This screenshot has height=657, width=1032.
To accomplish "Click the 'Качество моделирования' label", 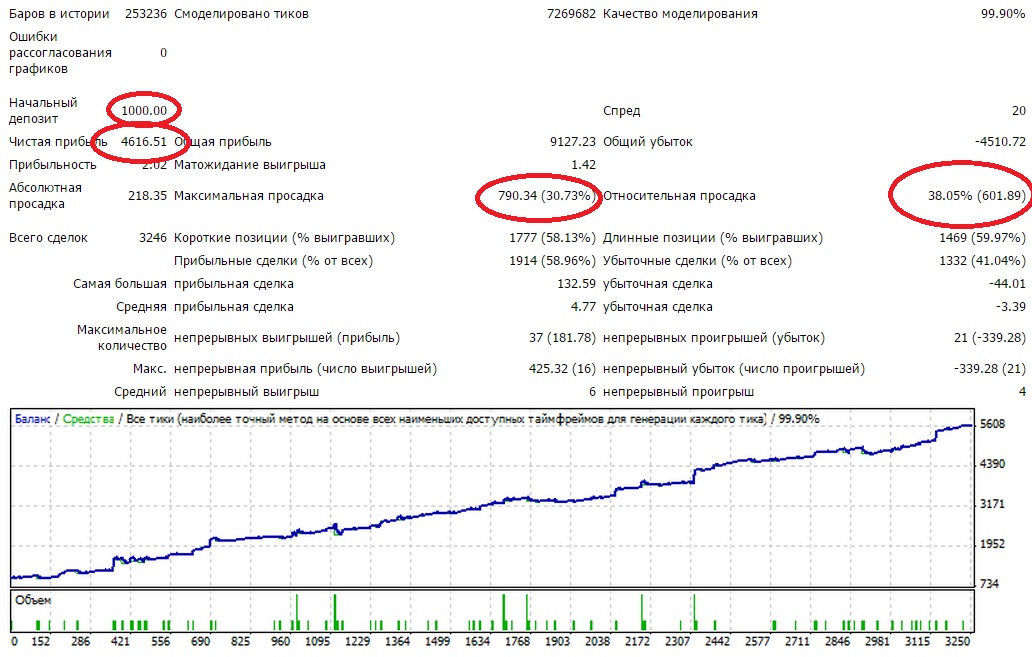I will coord(680,14).
